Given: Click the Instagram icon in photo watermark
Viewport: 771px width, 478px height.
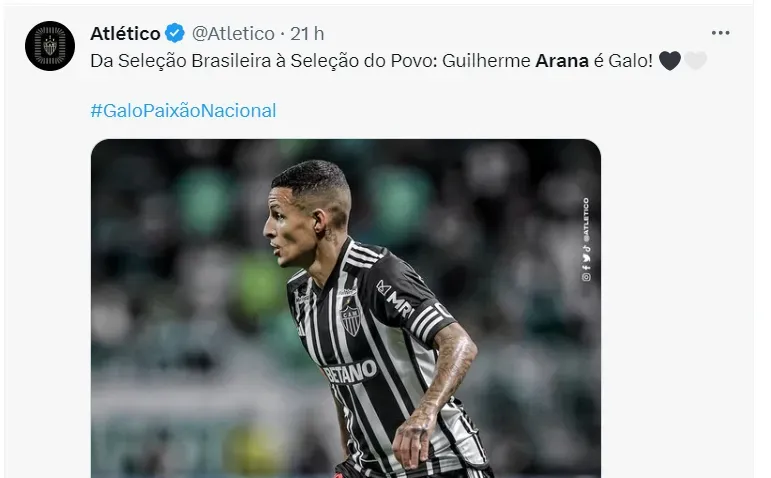Looking at the screenshot, I should [586, 277].
